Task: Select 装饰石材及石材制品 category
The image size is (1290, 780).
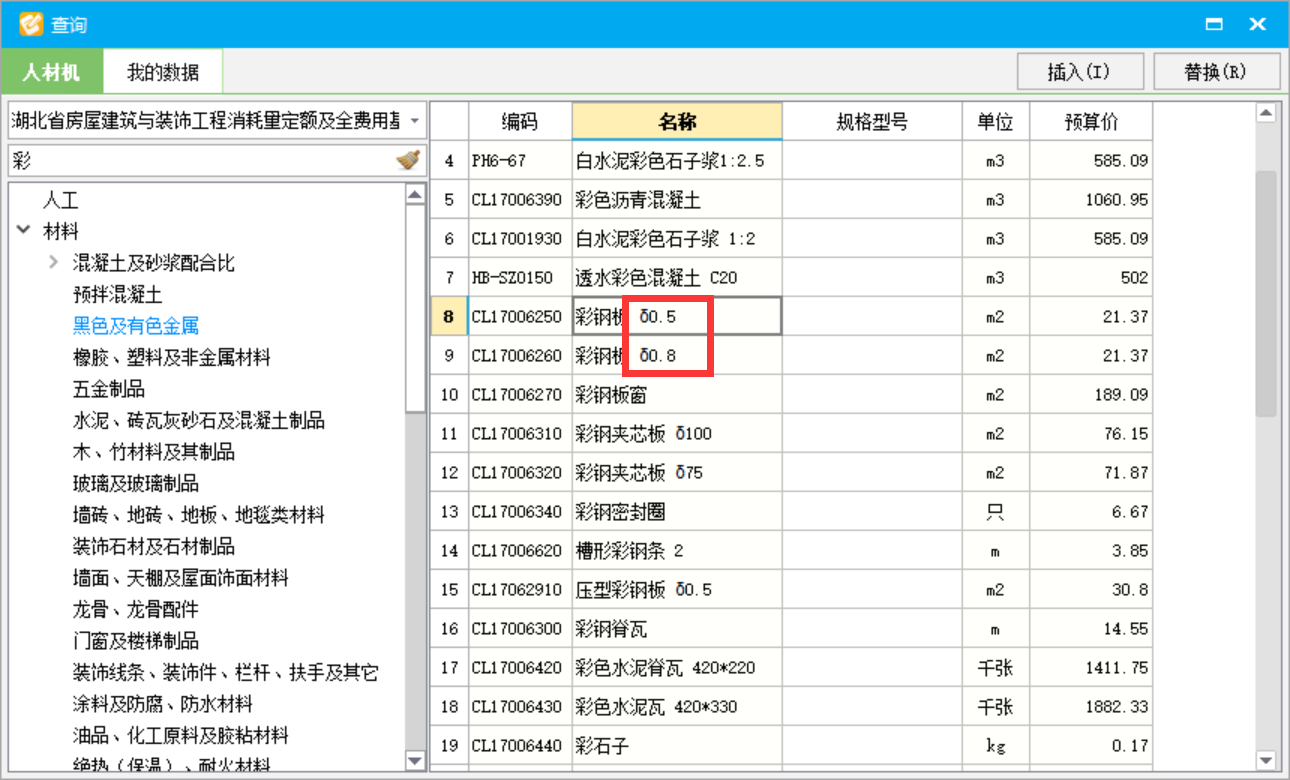Action: coord(154,547)
